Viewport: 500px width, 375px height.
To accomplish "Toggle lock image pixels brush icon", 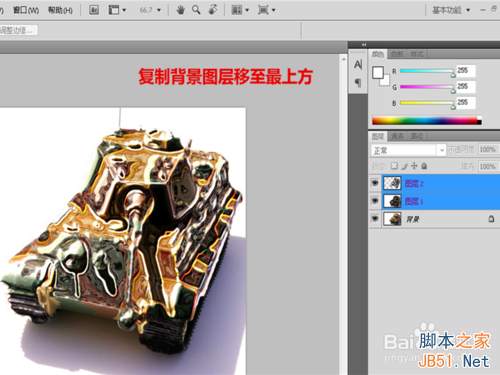I will (x=404, y=166).
